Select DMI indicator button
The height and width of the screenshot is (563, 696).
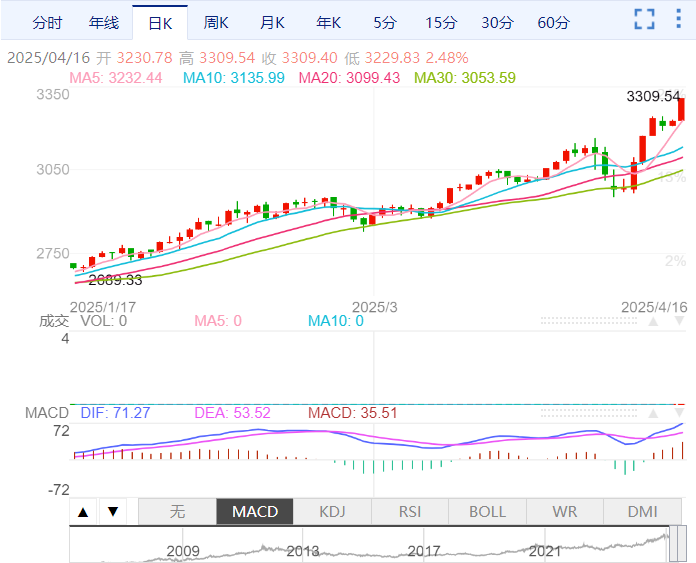click(642, 512)
